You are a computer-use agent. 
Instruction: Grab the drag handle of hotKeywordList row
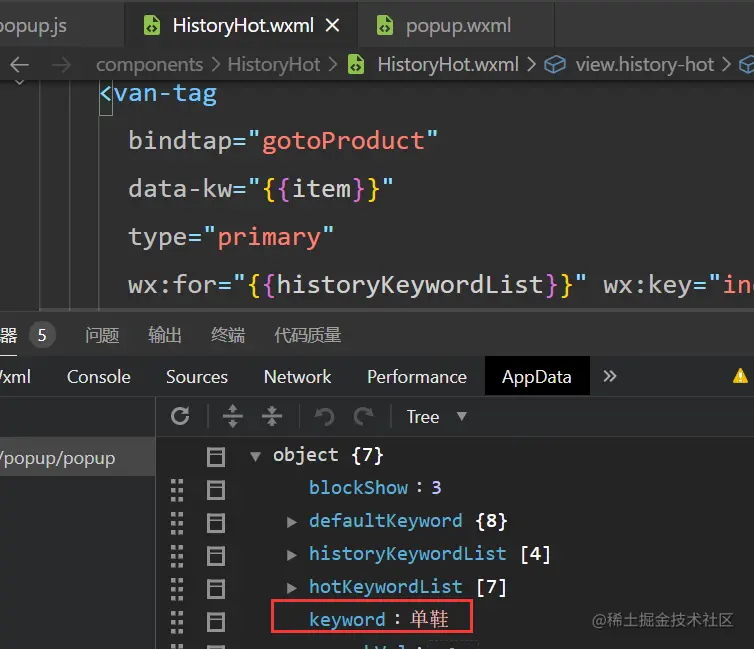pyautogui.click(x=177, y=589)
